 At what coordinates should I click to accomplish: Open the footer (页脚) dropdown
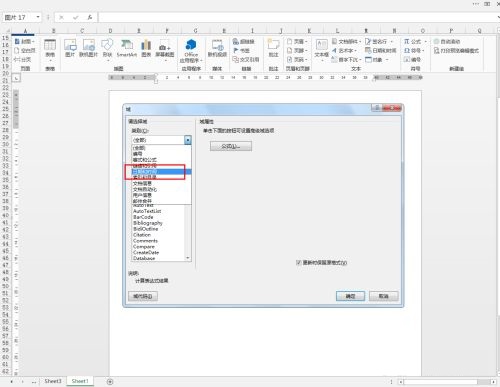click(x=297, y=50)
